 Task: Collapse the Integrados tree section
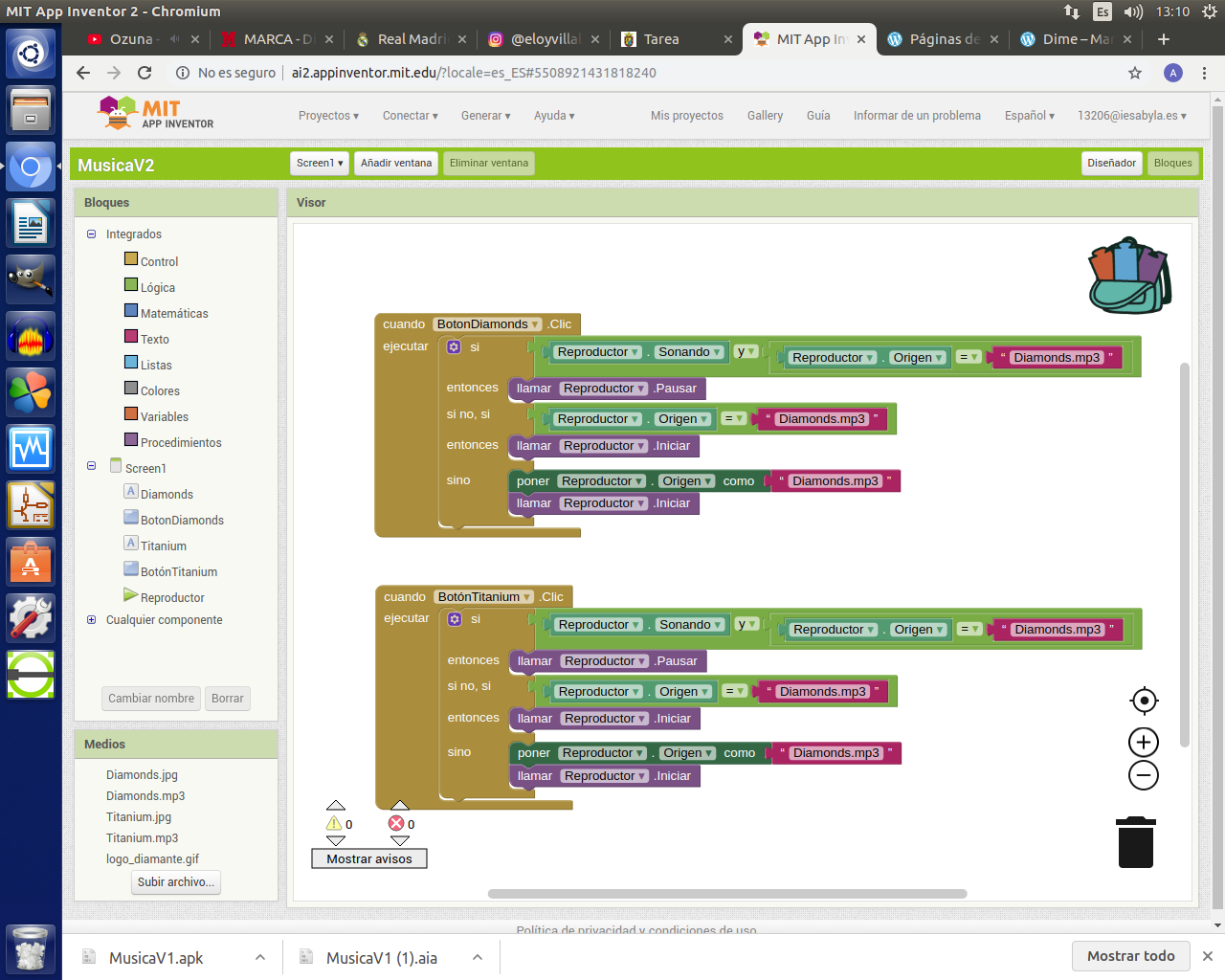[92, 234]
